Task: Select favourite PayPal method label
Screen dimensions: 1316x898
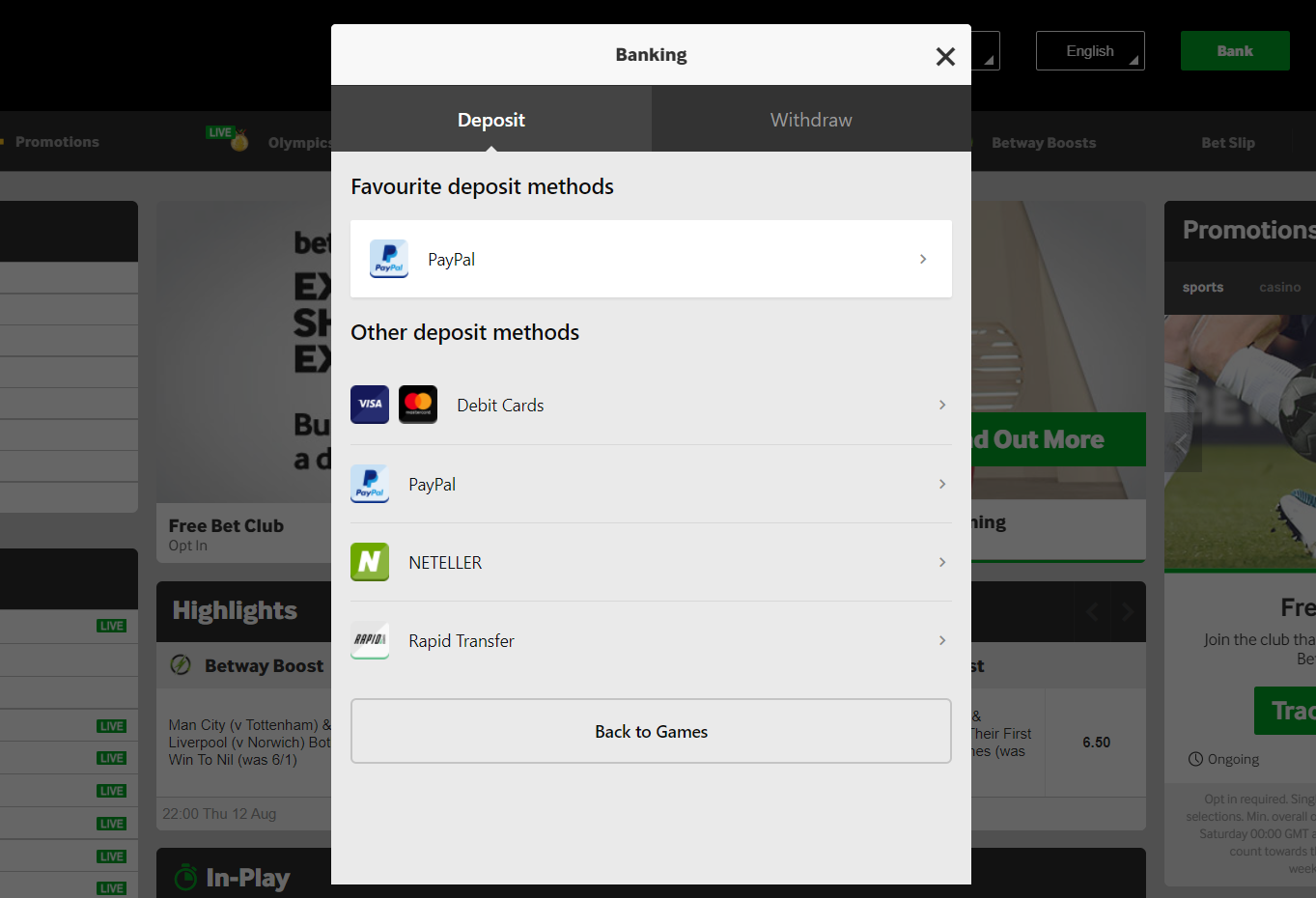Action: [x=452, y=260]
